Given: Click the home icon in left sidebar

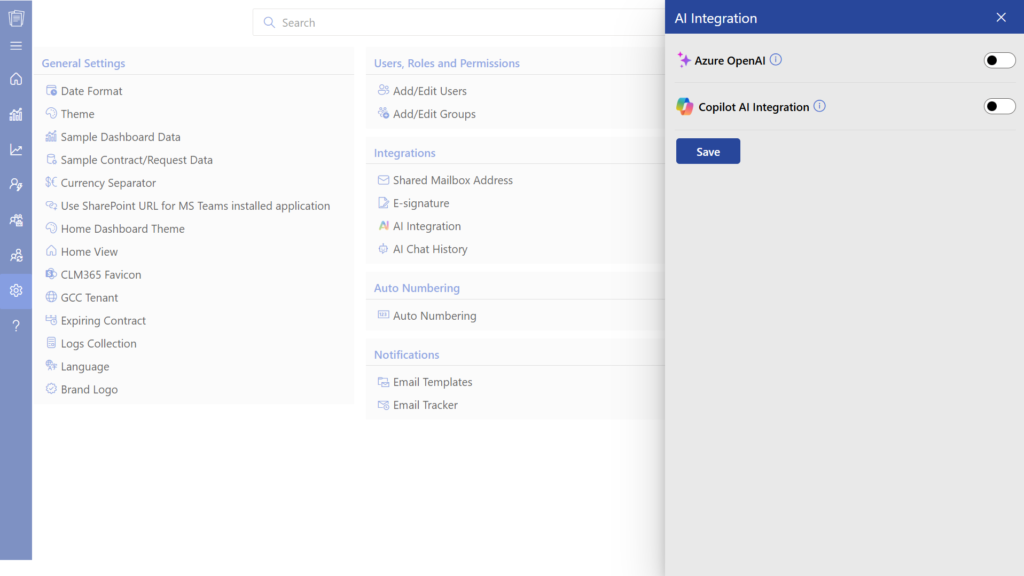Looking at the screenshot, I should point(16,79).
